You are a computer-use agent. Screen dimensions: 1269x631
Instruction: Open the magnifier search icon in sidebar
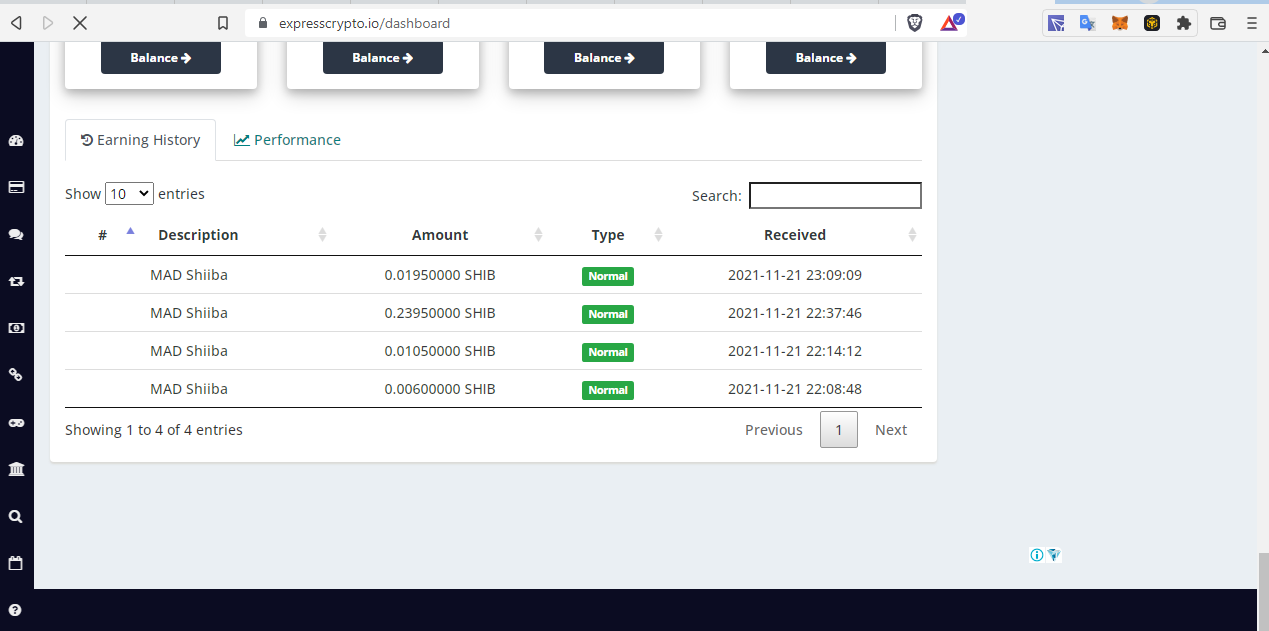[x=16, y=517]
